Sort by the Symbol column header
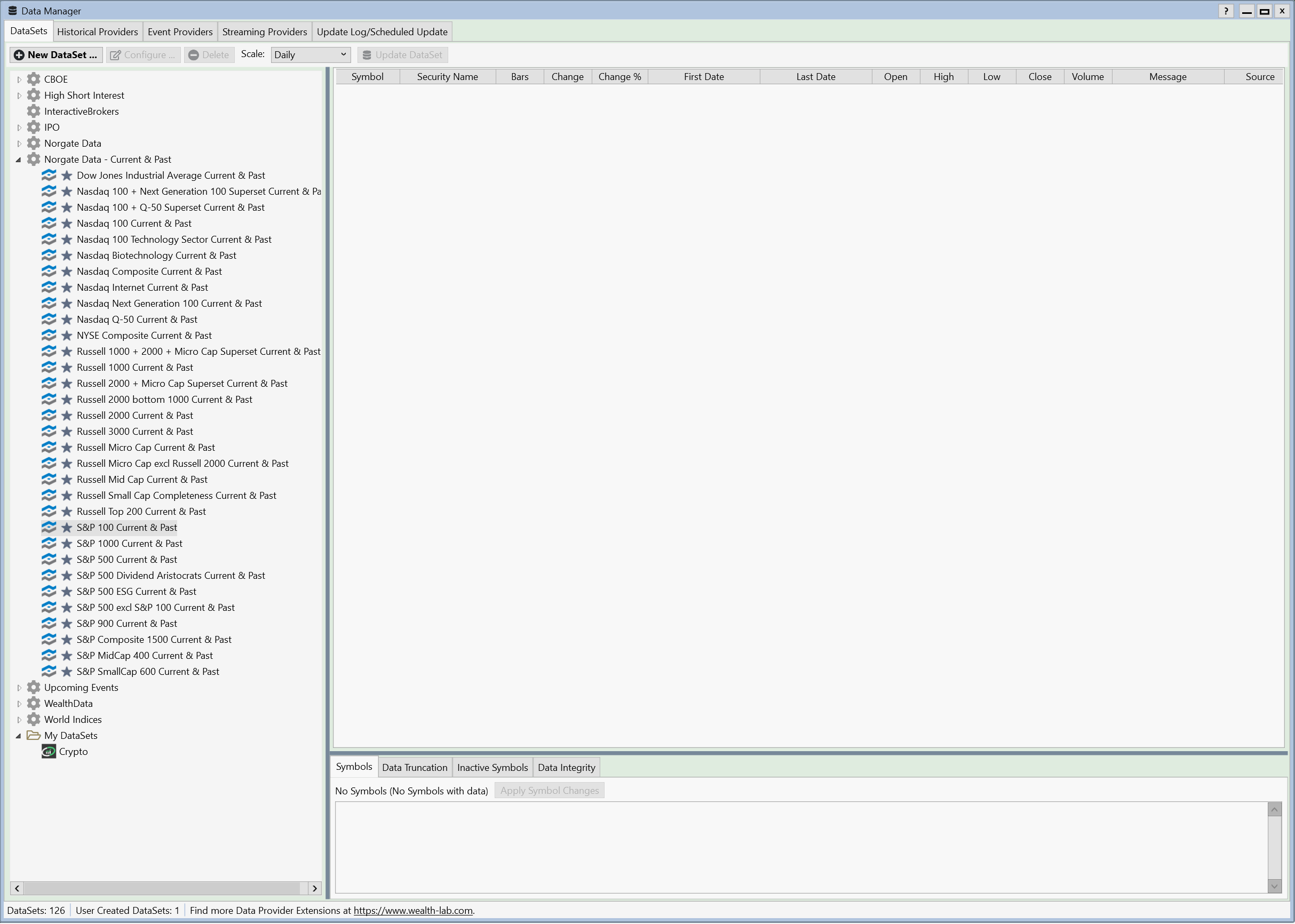Screen dimensions: 1295x924 (367, 77)
